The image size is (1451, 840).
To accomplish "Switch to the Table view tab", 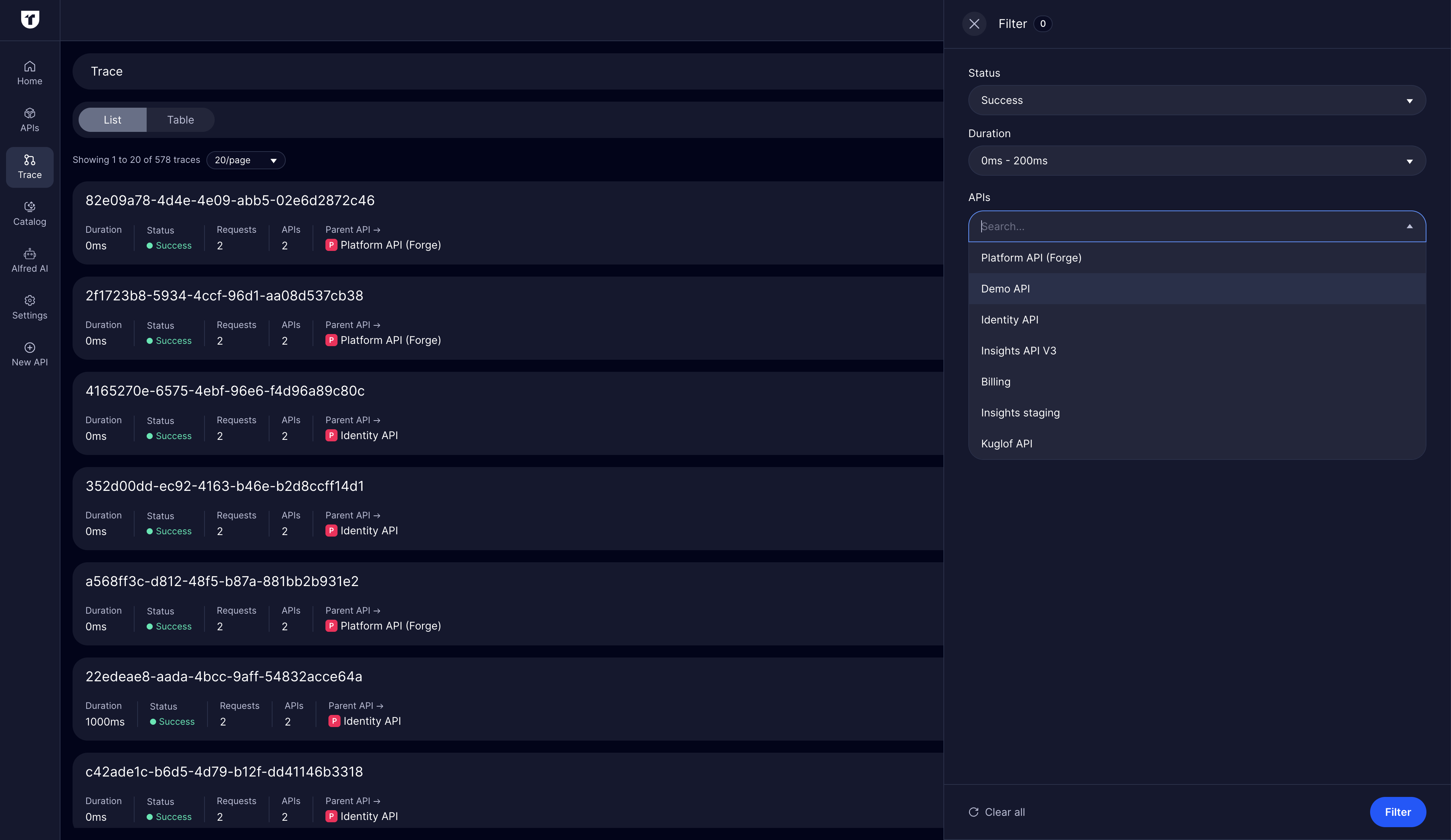I will tap(181, 120).
